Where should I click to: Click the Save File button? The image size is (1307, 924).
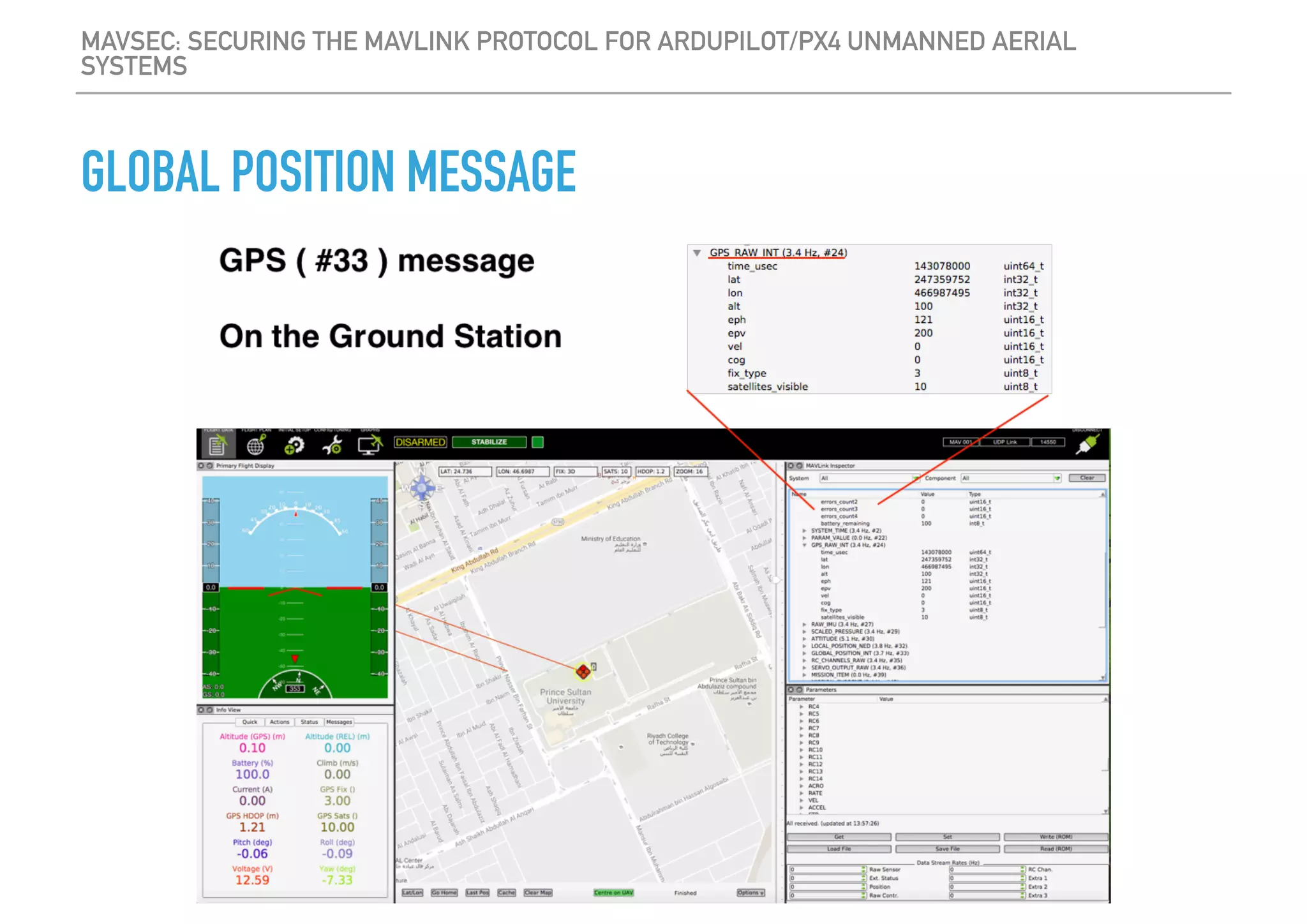[x=947, y=849]
